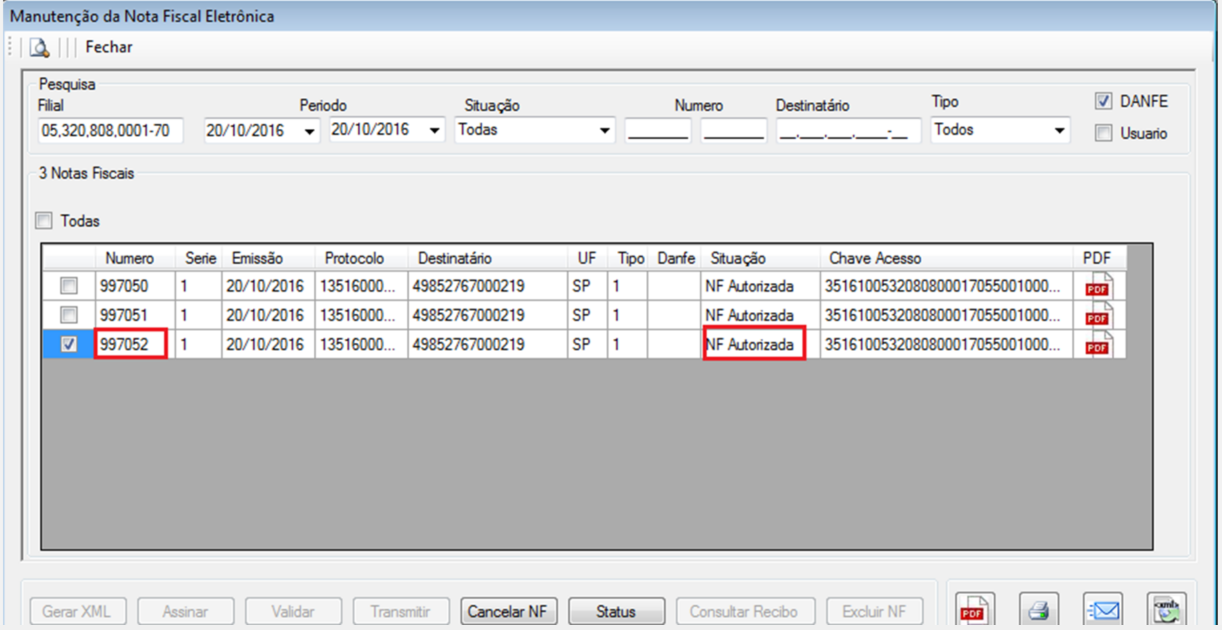Toggle the DANFE checkbox
1222x630 pixels.
1103,102
